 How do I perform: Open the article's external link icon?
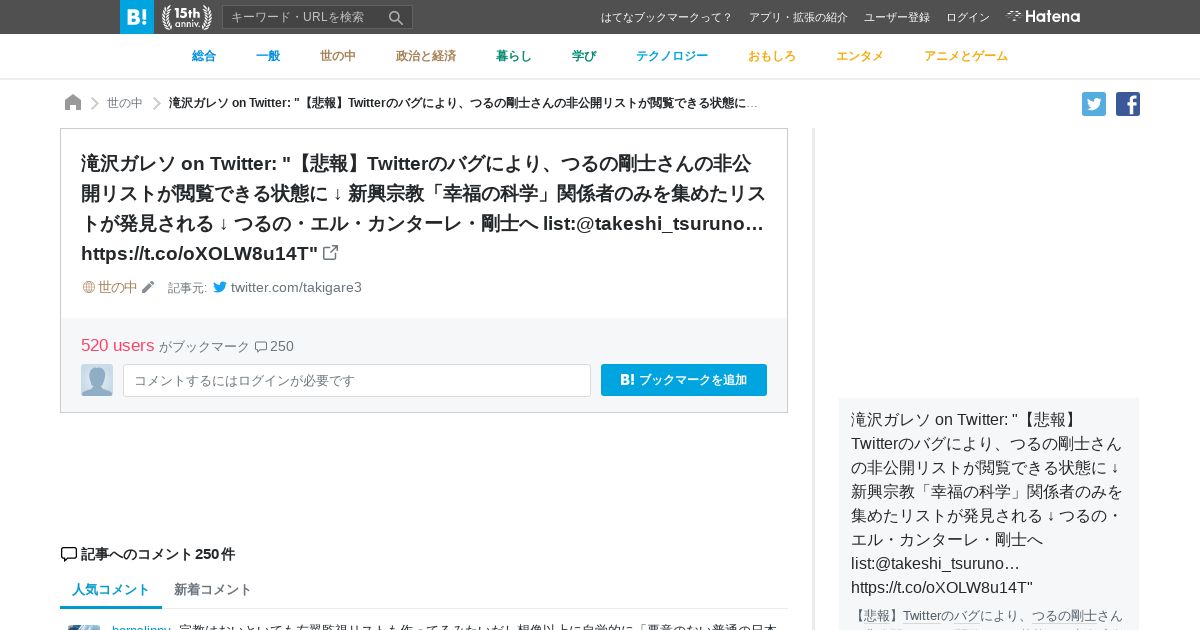(331, 253)
